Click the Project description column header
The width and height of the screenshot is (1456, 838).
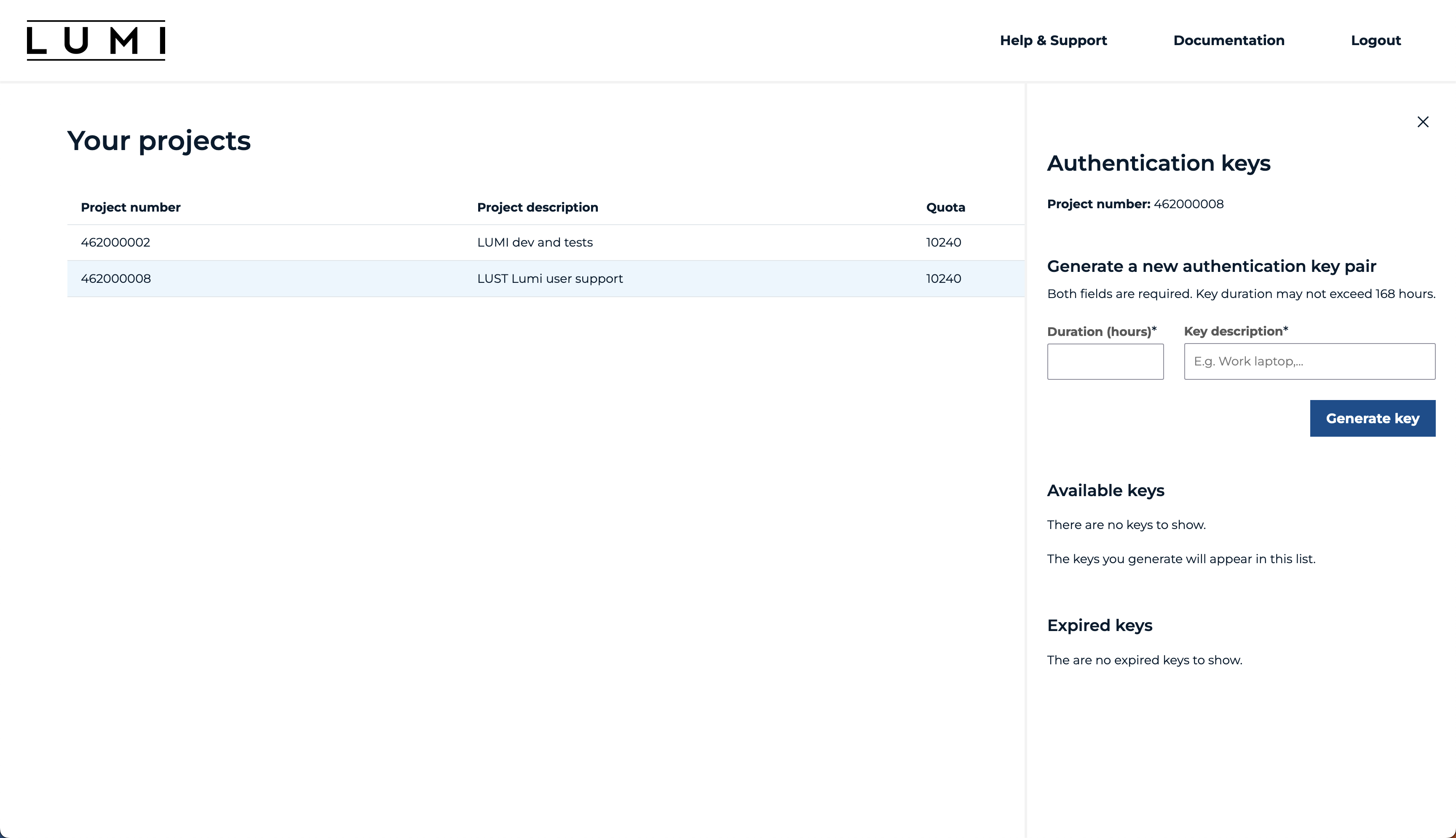pyautogui.click(x=538, y=207)
